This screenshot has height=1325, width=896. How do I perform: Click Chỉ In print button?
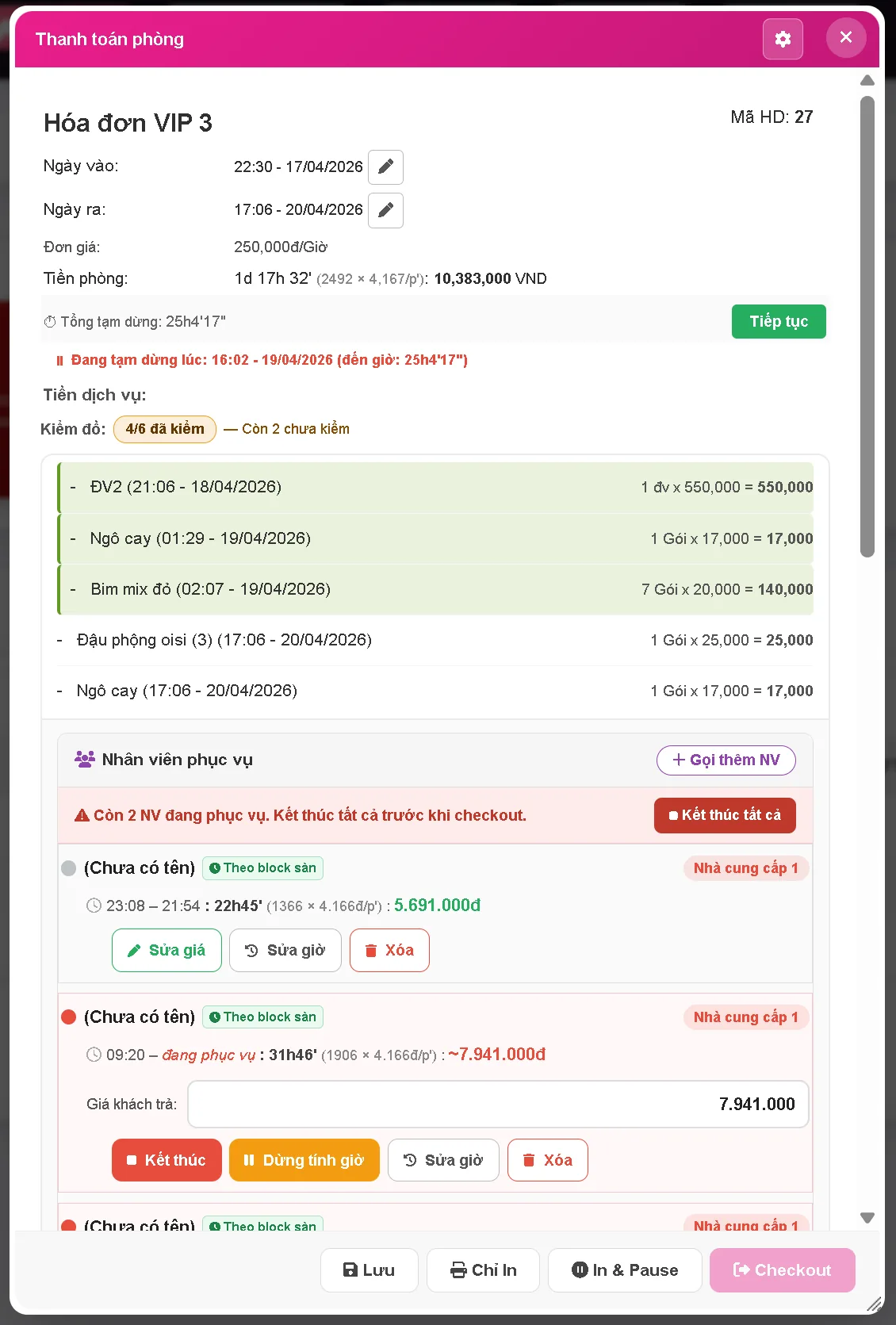tap(483, 1270)
